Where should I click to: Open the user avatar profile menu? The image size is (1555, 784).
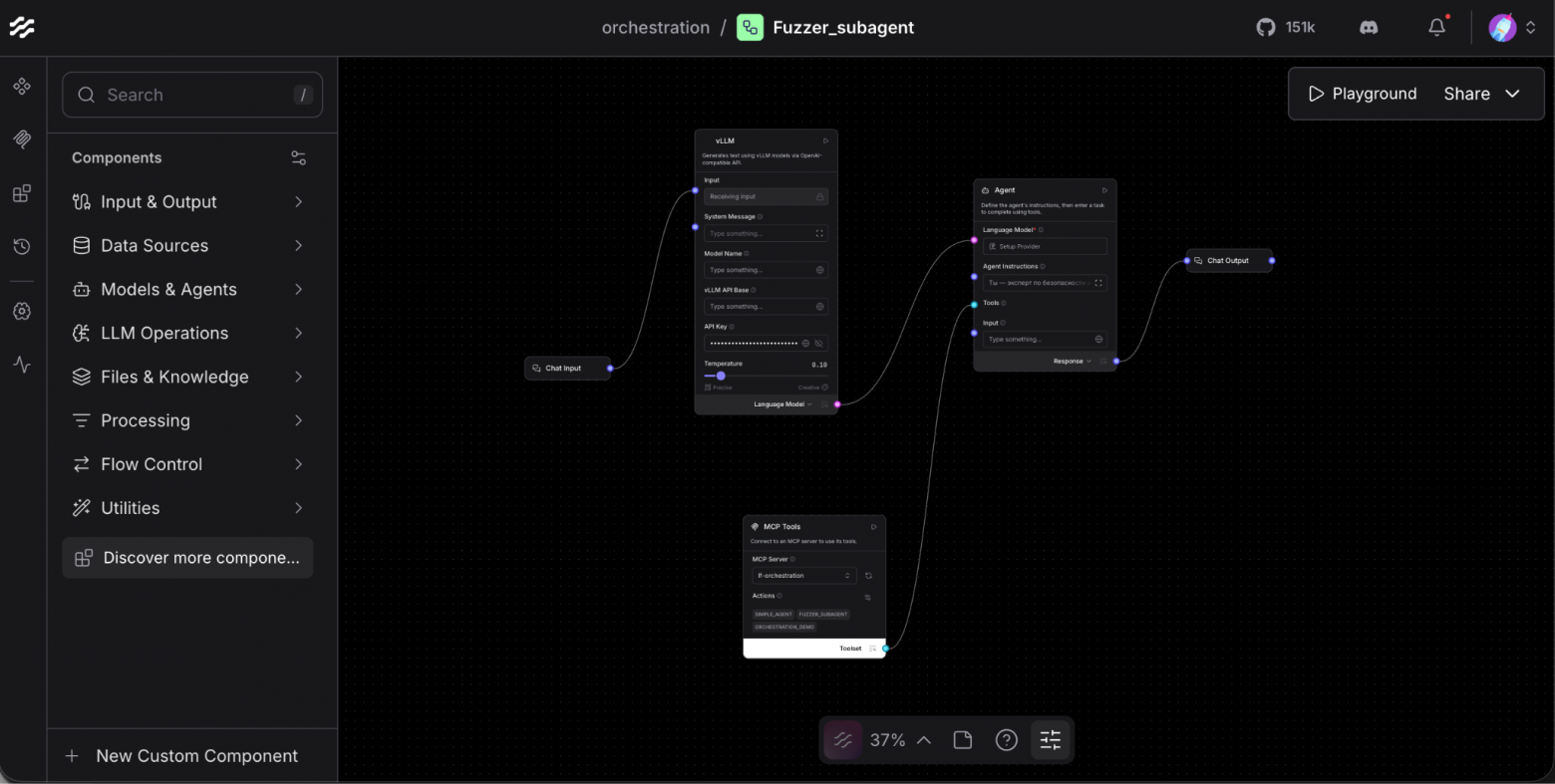pos(1512,28)
